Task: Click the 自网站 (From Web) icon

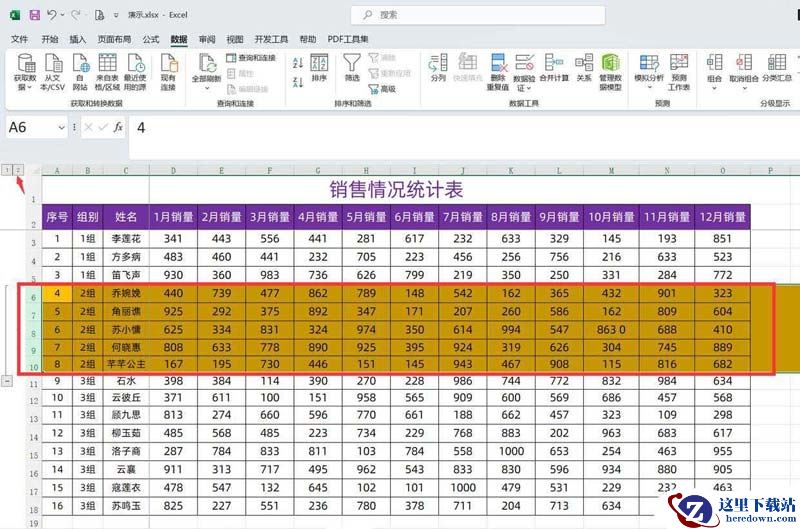Action: tap(80, 72)
